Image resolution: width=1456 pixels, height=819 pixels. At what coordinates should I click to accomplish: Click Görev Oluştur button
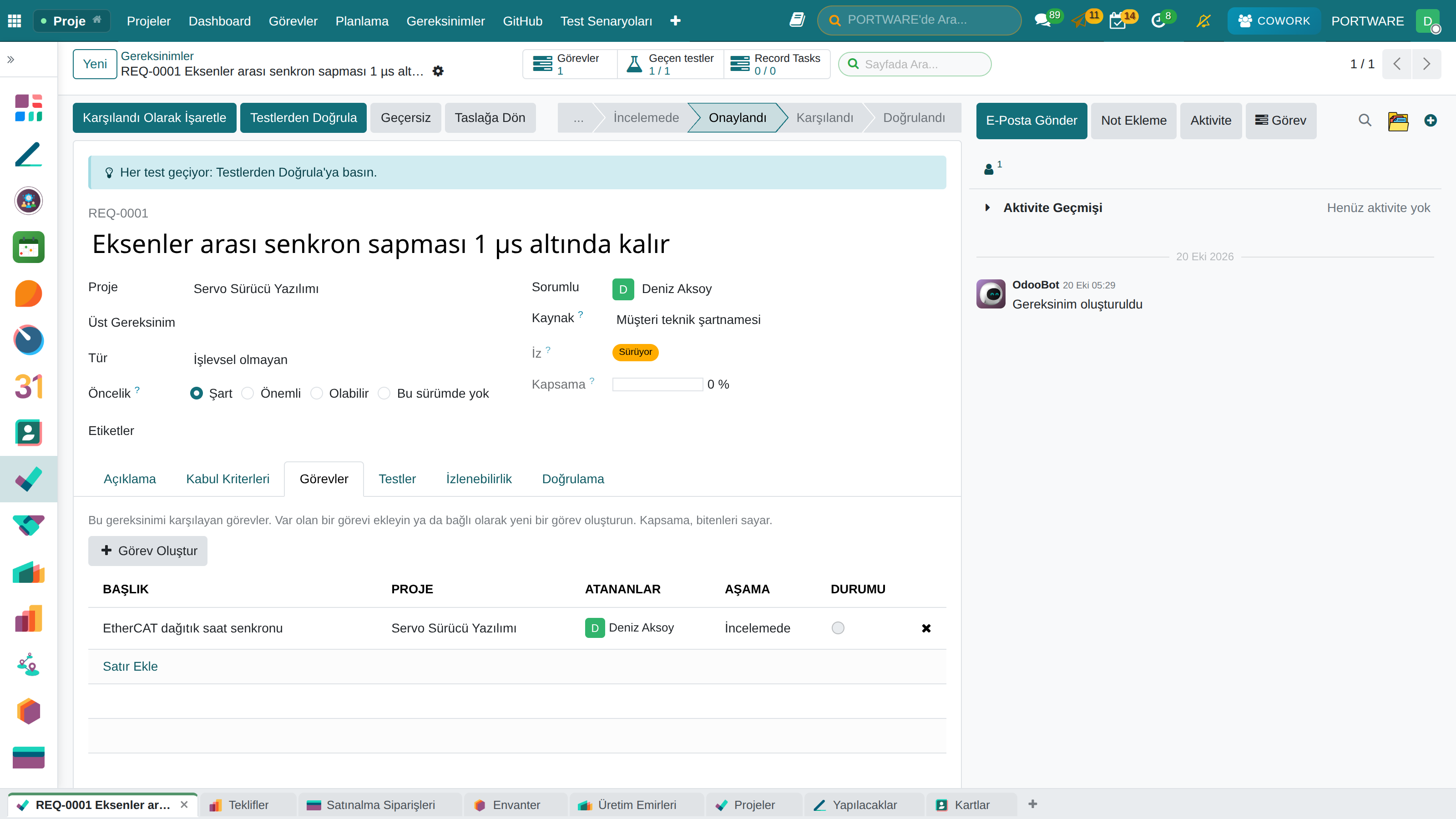pos(148,551)
